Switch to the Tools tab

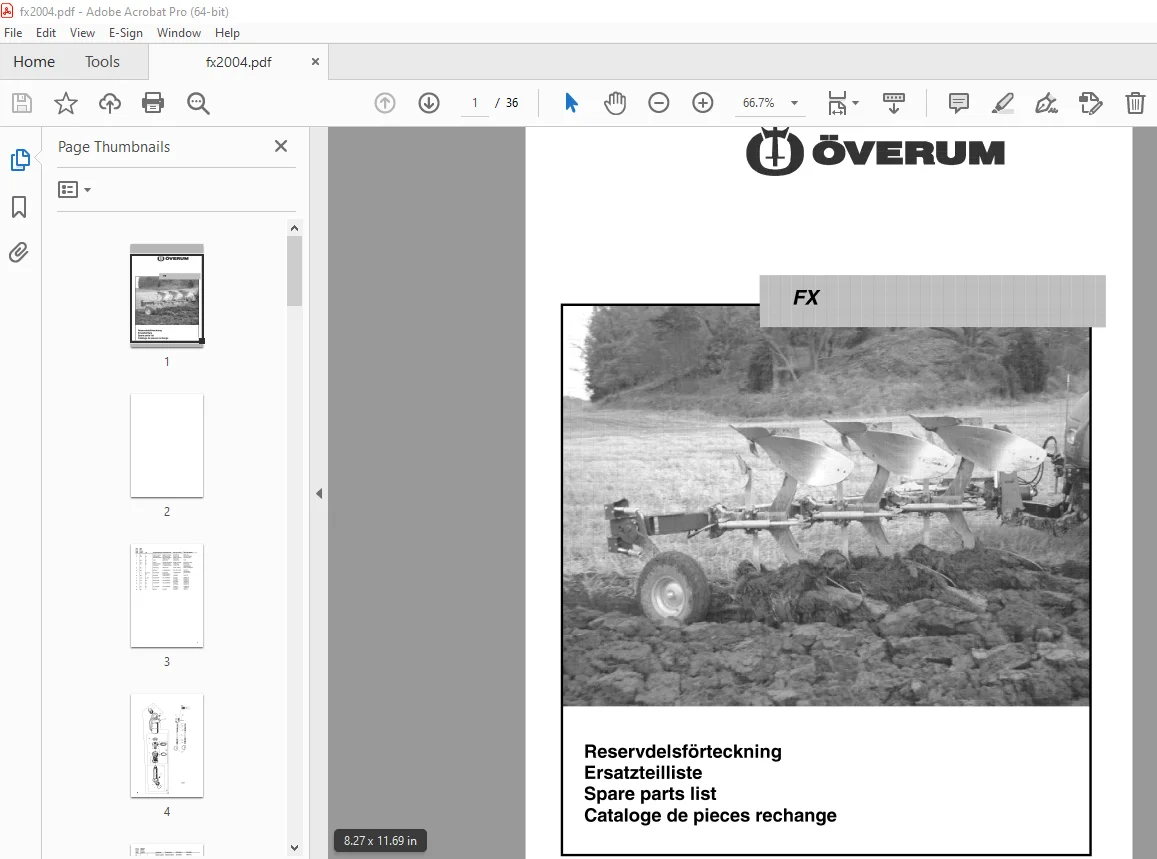pyautogui.click(x=102, y=62)
